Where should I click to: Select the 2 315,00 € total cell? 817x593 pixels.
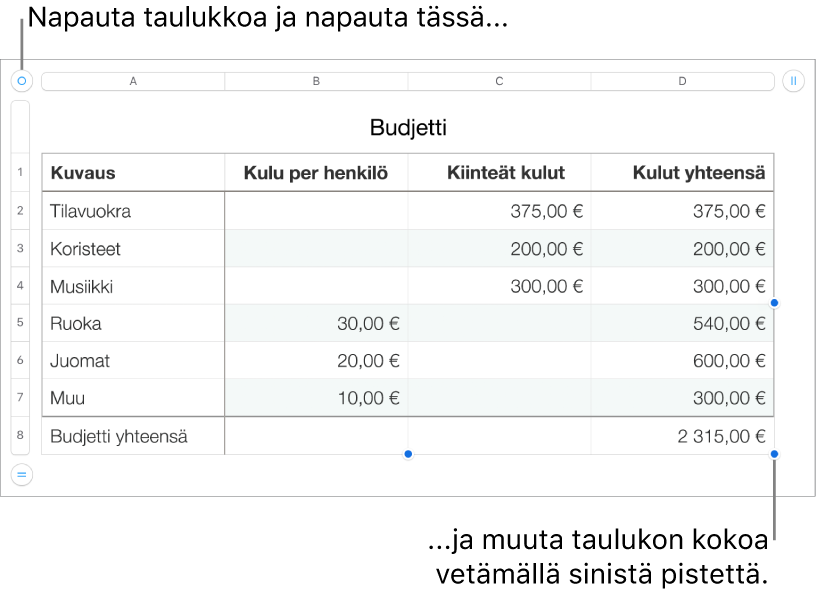click(x=683, y=436)
